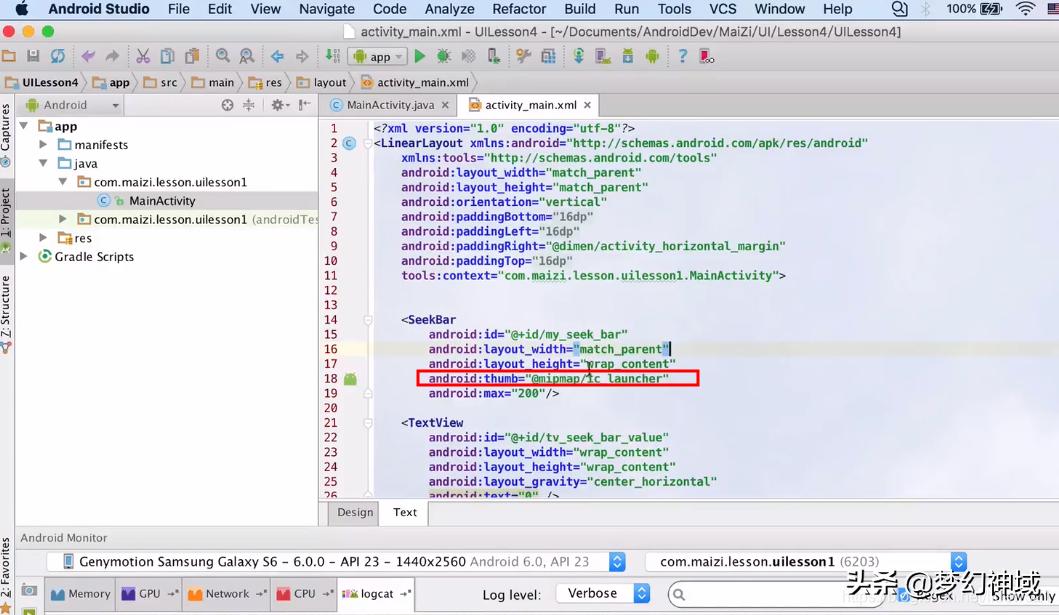Click the Debug bug icon in the toolbar

(x=444, y=57)
